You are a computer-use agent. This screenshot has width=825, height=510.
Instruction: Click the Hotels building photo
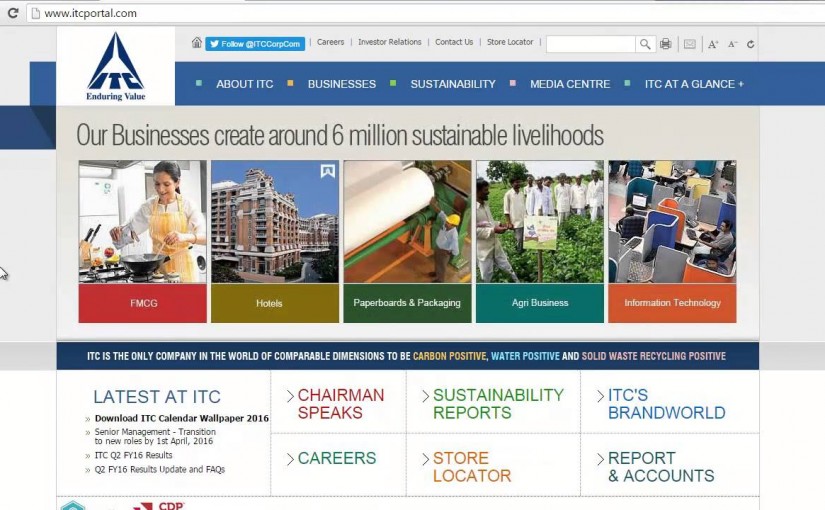[275, 222]
